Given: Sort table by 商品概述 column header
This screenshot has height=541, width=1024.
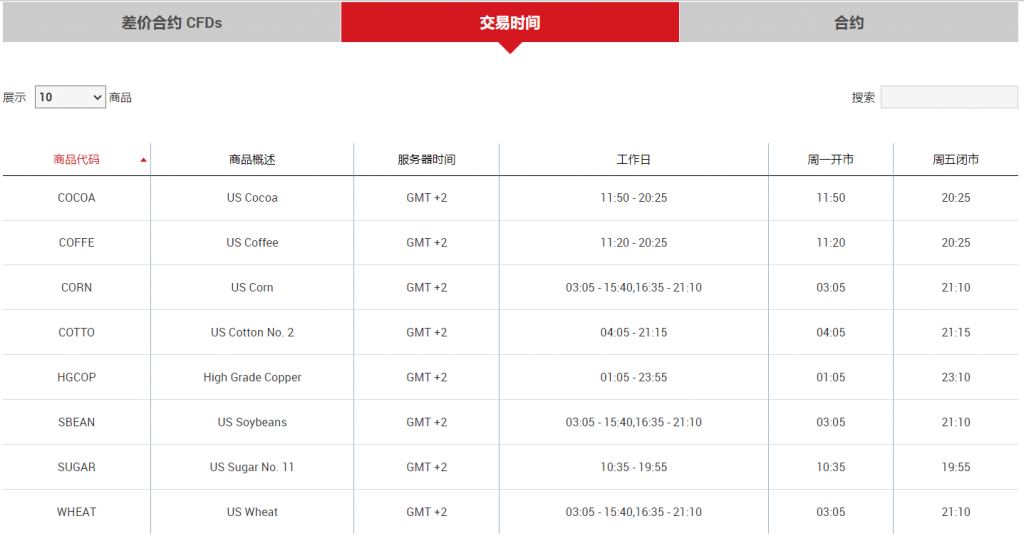Looking at the screenshot, I should point(252,160).
